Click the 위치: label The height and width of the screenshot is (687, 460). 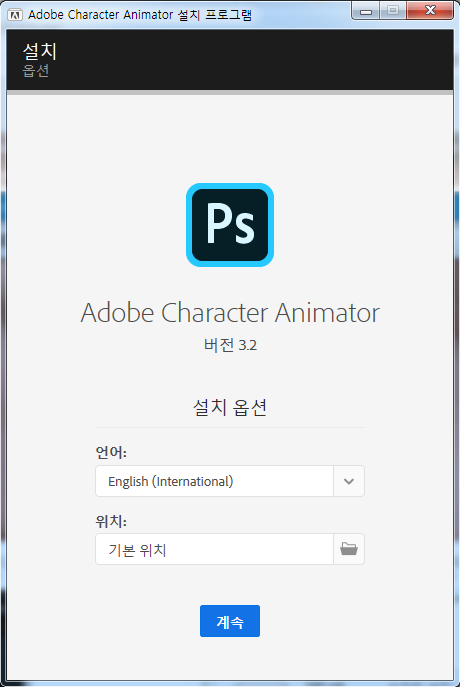point(111,521)
